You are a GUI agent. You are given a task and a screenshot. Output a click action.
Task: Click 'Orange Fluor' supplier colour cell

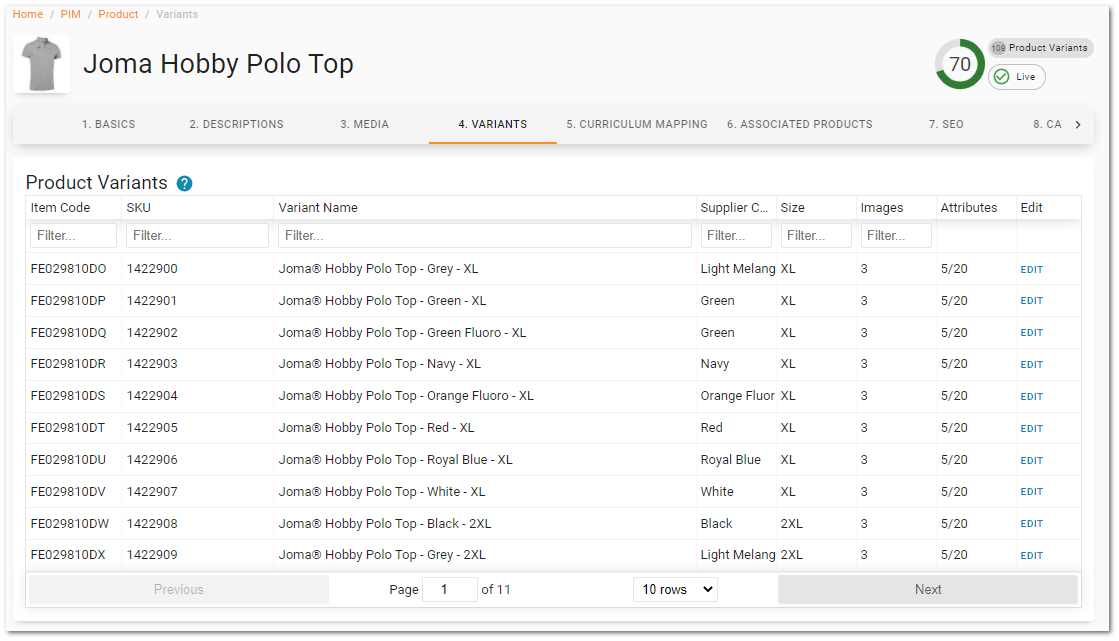coord(737,396)
